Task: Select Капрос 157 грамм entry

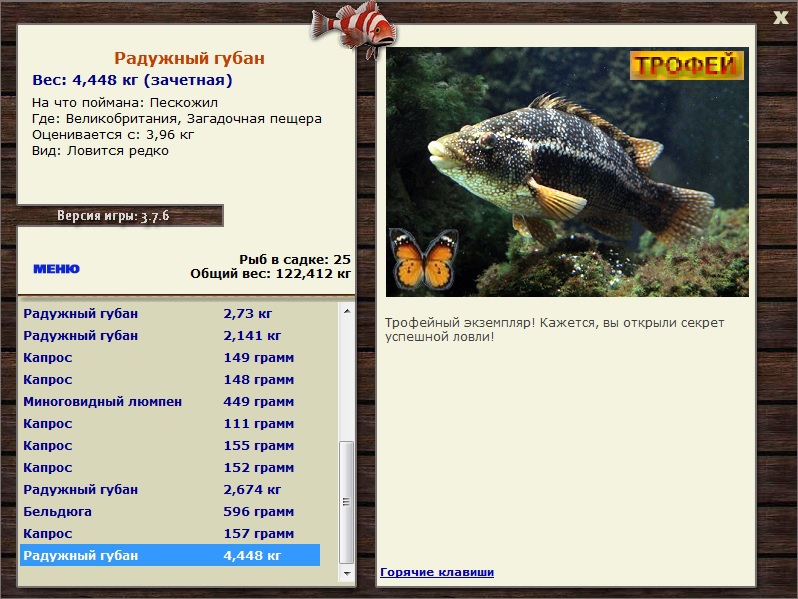Action: (170, 533)
